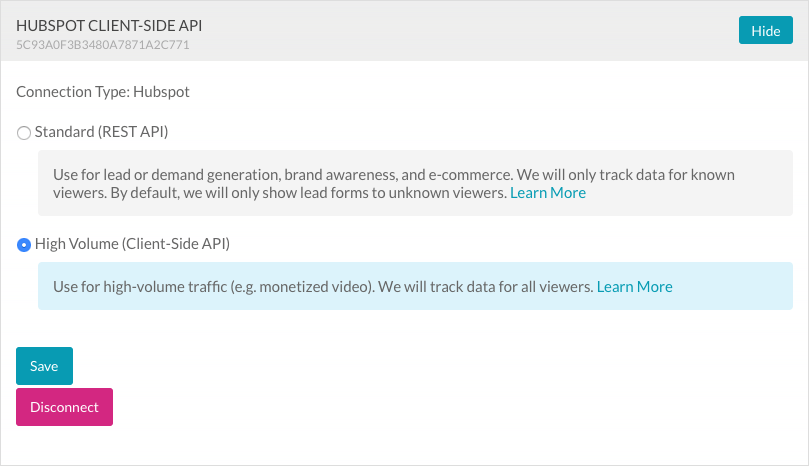Open Learn More link in Standard description

point(547,192)
